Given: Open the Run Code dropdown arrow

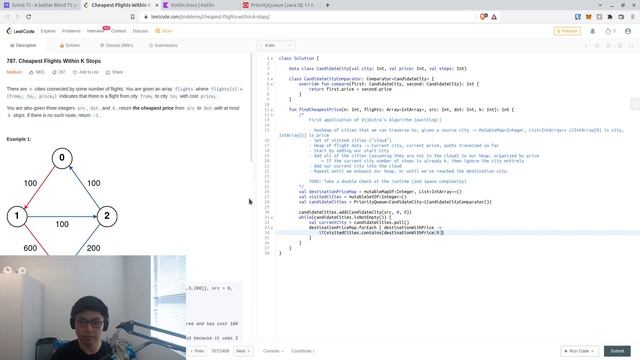Looking at the screenshot, I should point(592,351).
